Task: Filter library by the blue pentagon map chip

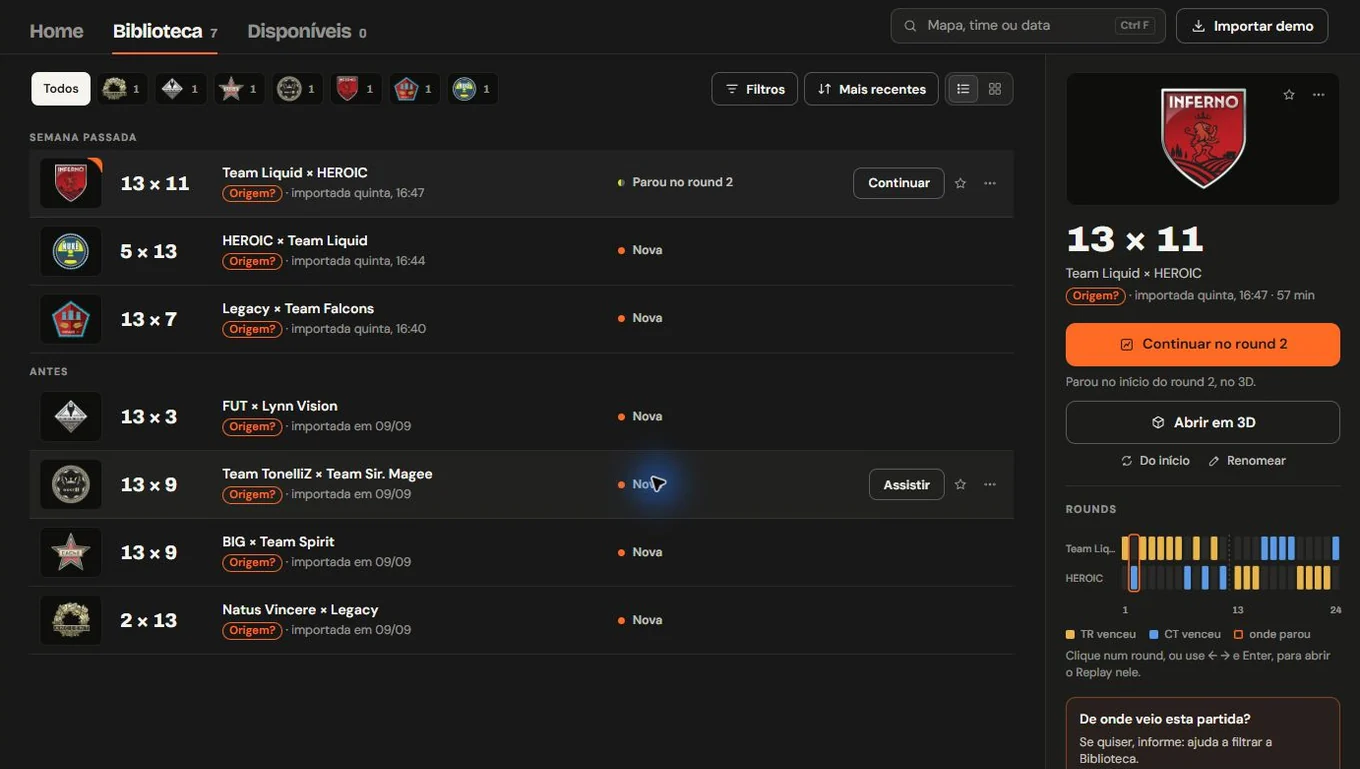Action: point(414,89)
